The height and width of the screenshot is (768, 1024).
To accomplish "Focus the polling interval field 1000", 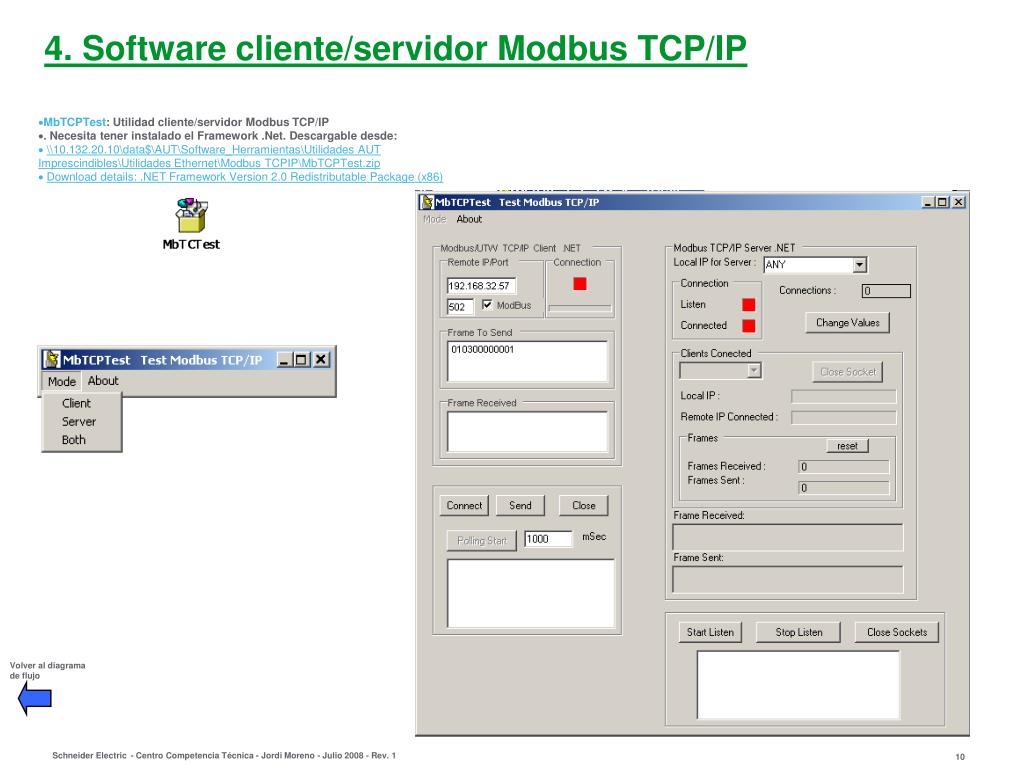I will tap(549, 539).
